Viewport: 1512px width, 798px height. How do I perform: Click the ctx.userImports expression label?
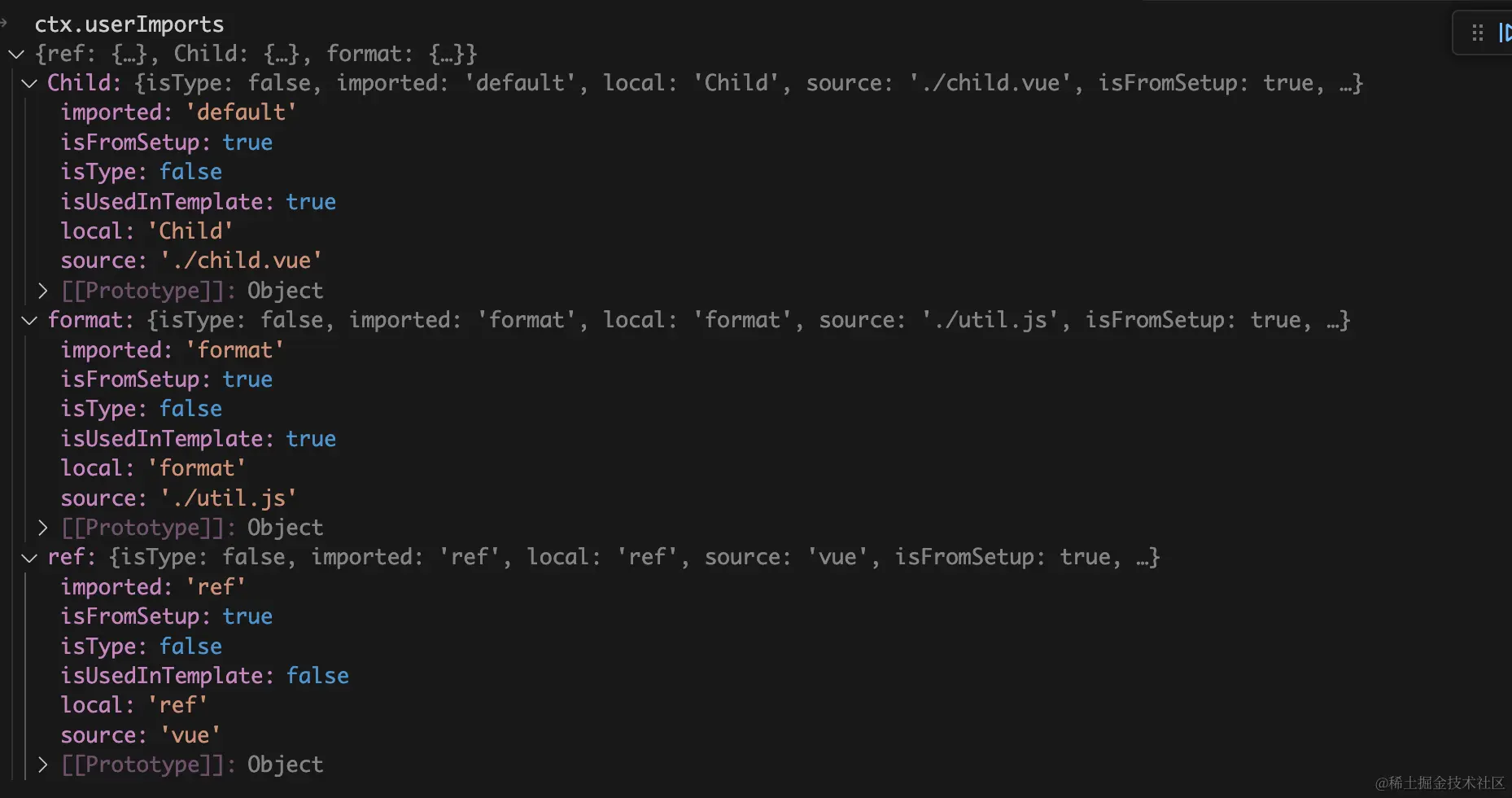[x=129, y=24]
